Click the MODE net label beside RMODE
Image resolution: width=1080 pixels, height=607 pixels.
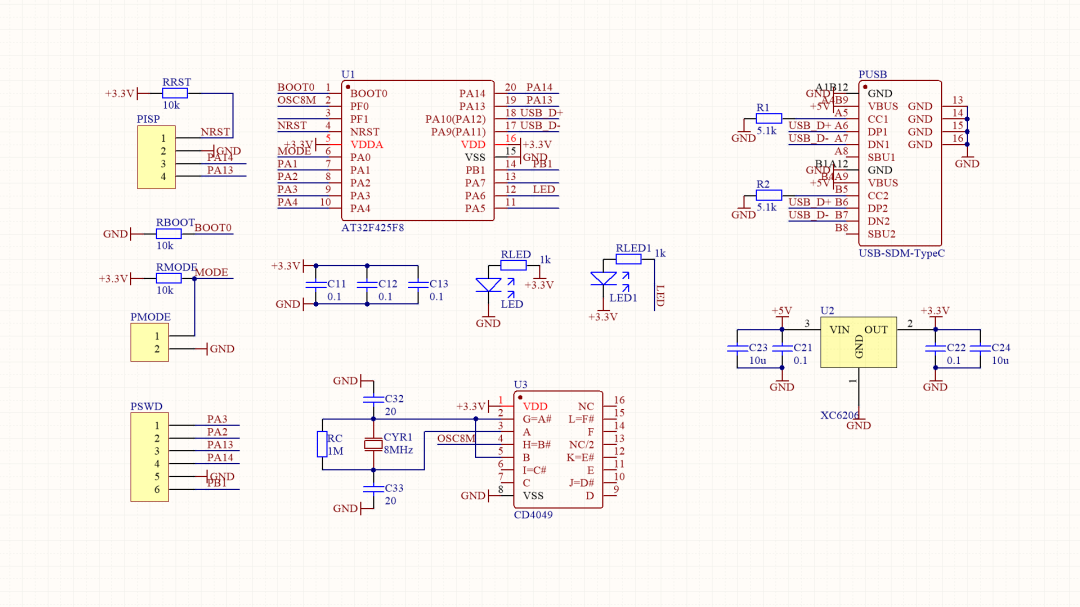[211, 272]
